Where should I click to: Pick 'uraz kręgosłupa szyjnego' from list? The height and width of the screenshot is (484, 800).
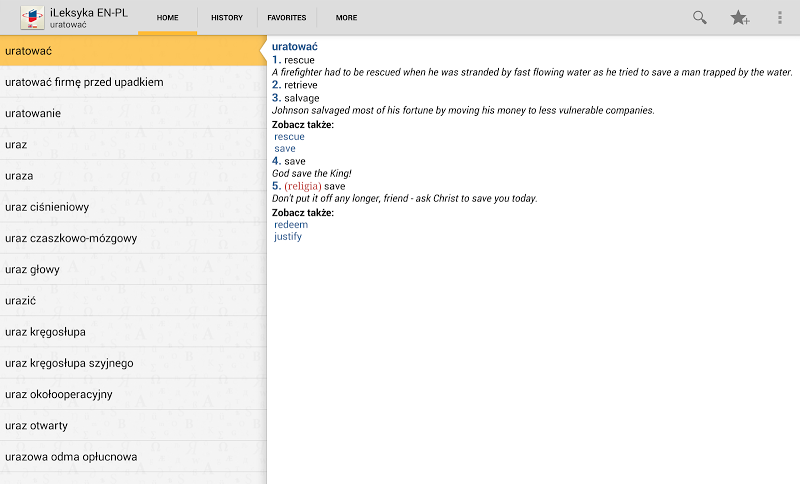(69, 363)
